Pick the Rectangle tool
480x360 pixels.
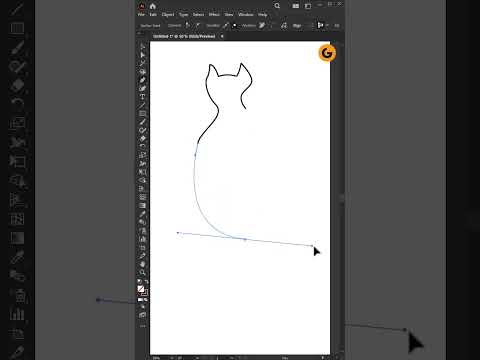coord(143,113)
